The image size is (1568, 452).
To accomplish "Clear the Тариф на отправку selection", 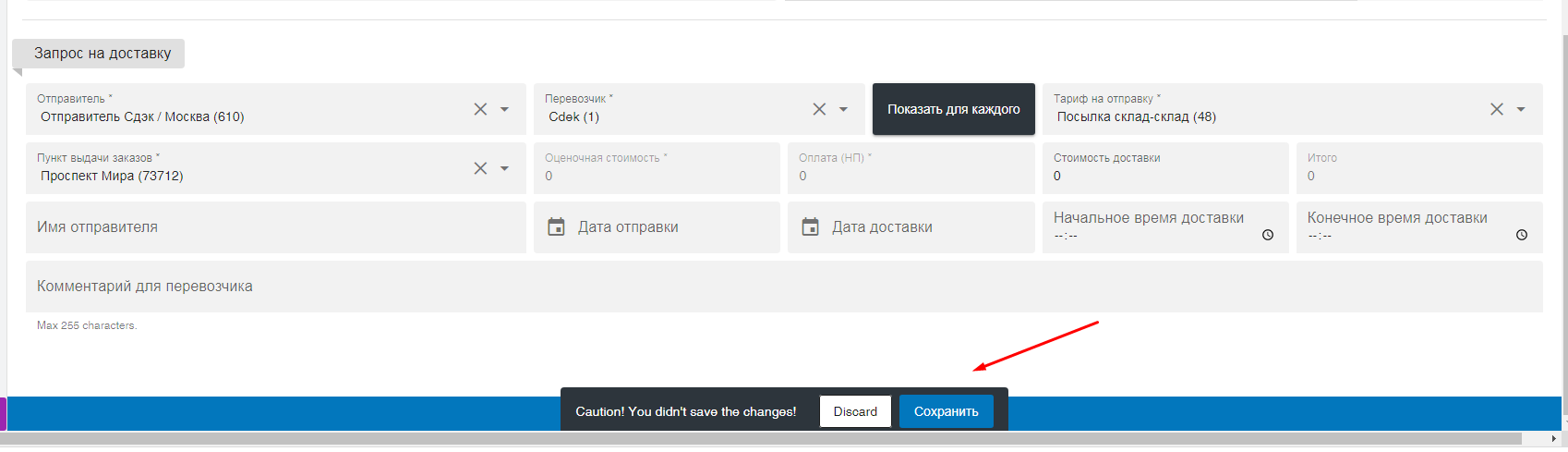I will click(x=1497, y=109).
